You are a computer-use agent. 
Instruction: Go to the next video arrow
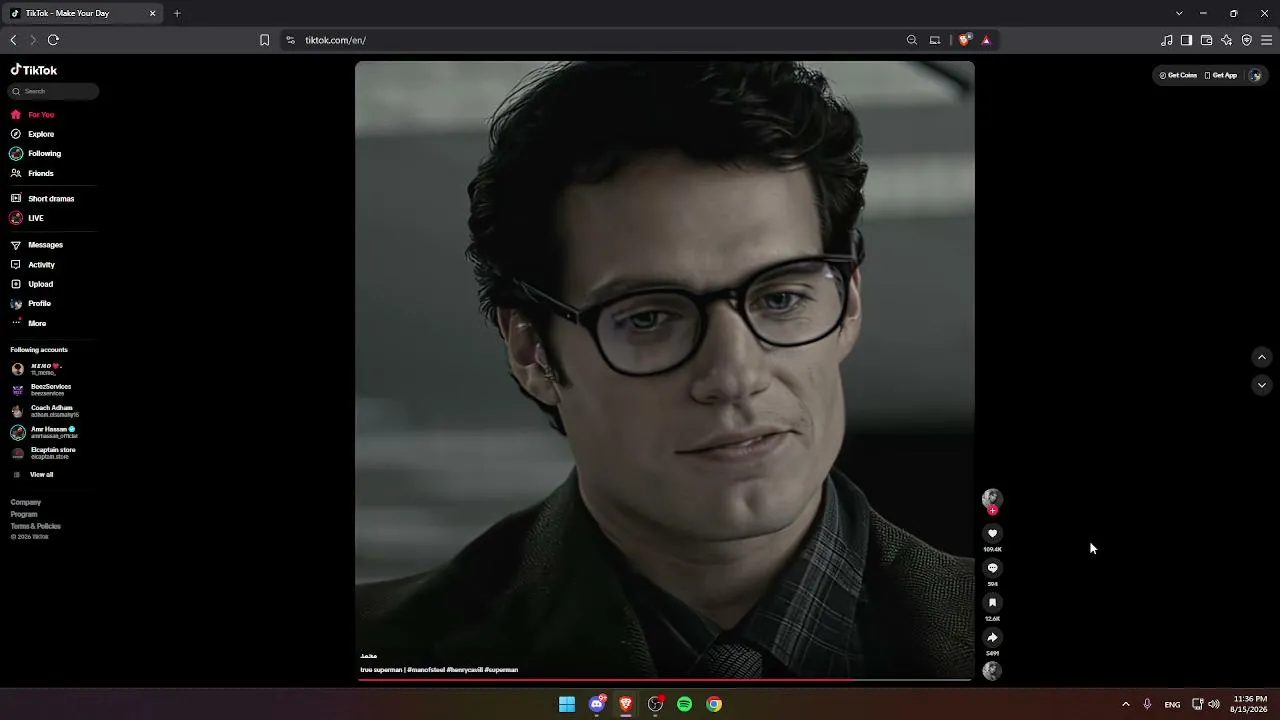tap(1262, 385)
